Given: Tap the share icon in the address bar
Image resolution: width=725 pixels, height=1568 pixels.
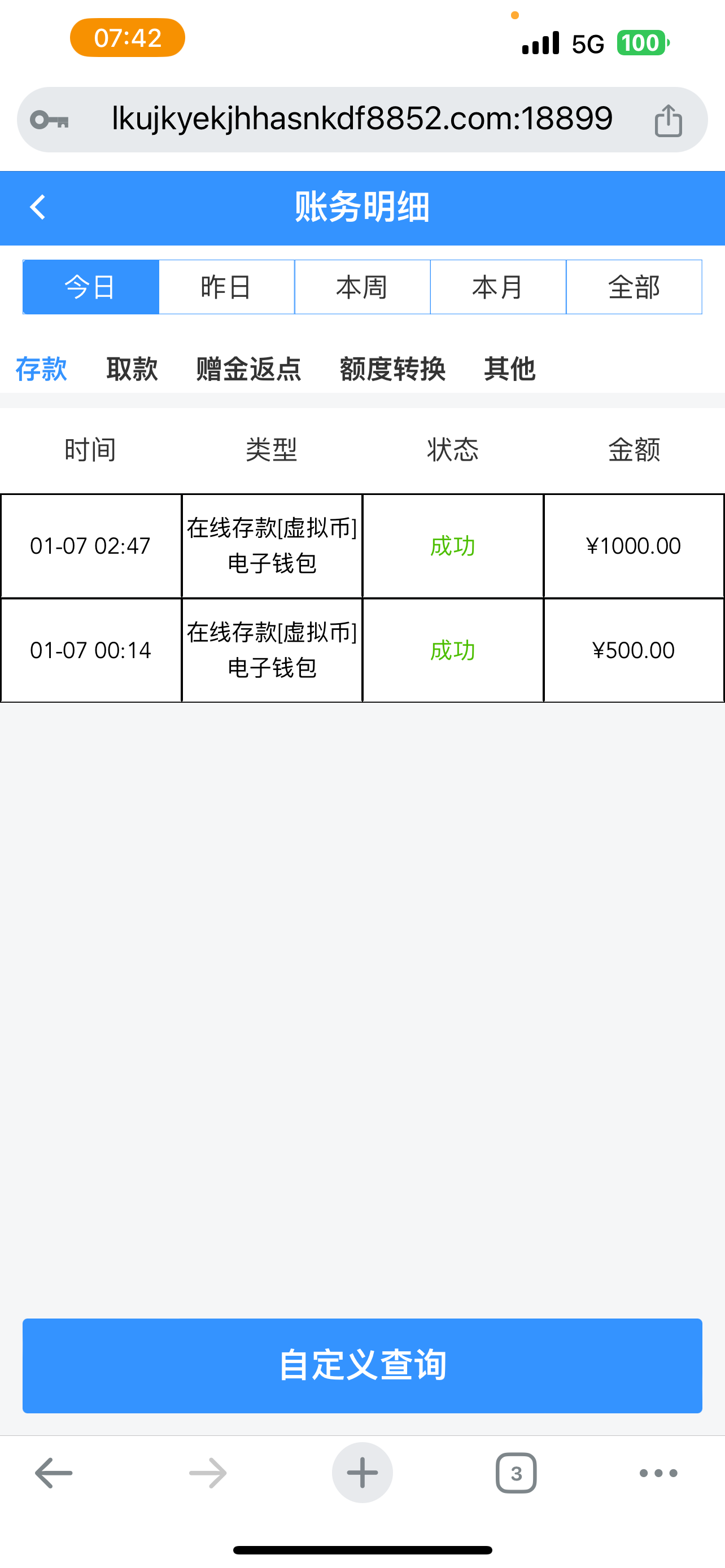Looking at the screenshot, I should [668, 120].
